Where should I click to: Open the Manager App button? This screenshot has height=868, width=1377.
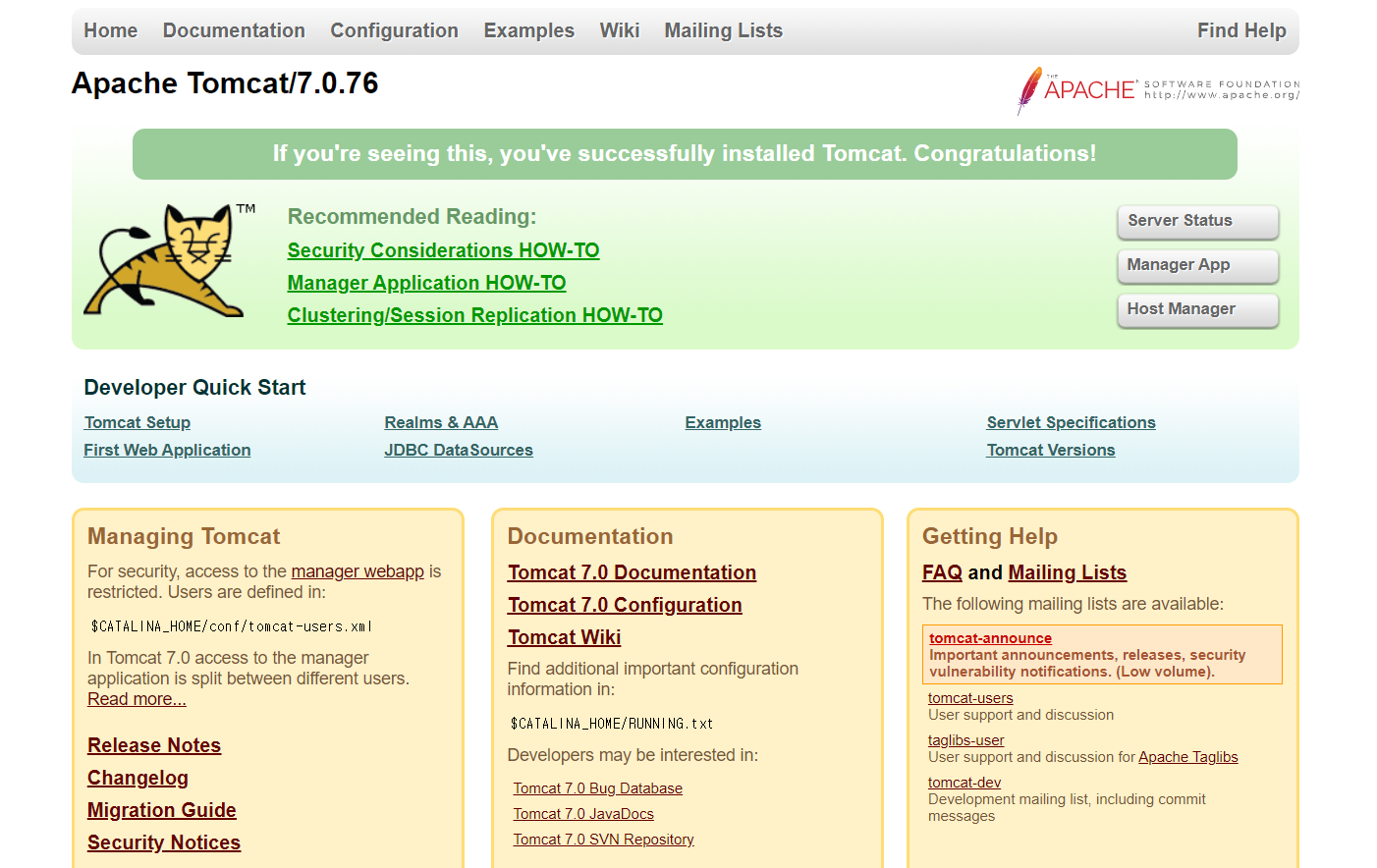pos(1198,265)
